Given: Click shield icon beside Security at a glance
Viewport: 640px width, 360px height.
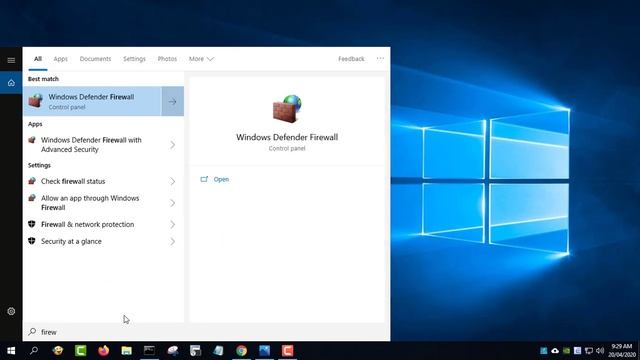Looking at the screenshot, I should pyautogui.click(x=32, y=241).
